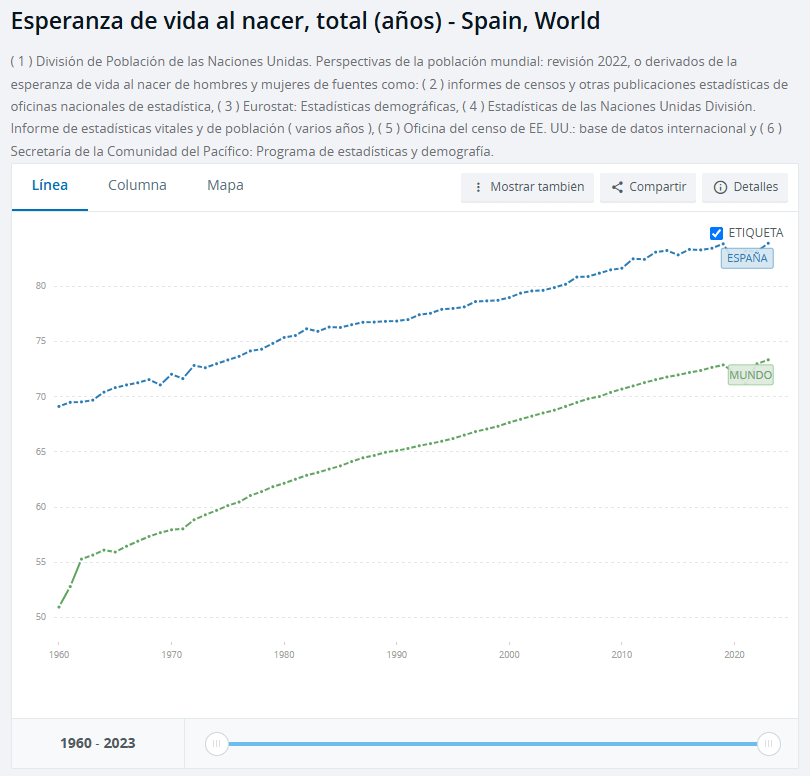
Task: Click the chart title text
Action: (x=300, y=20)
